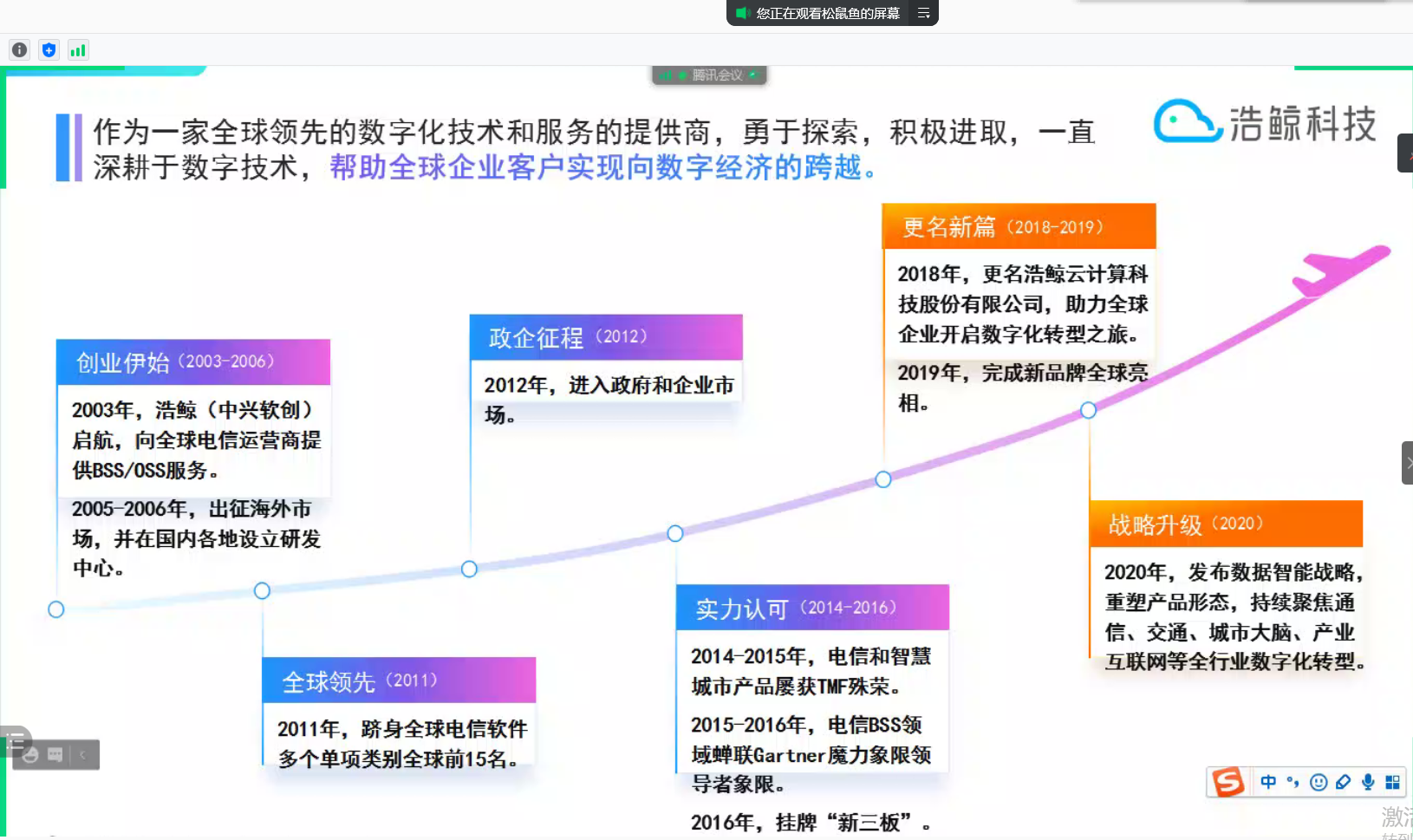Check the green network signal icon
1413x840 pixels.
tap(78, 50)
